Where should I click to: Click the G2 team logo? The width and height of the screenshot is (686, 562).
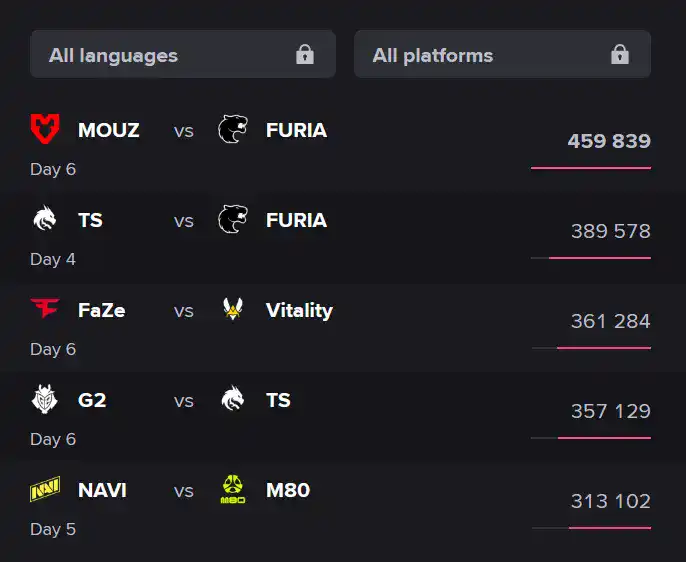pos(45,400)
